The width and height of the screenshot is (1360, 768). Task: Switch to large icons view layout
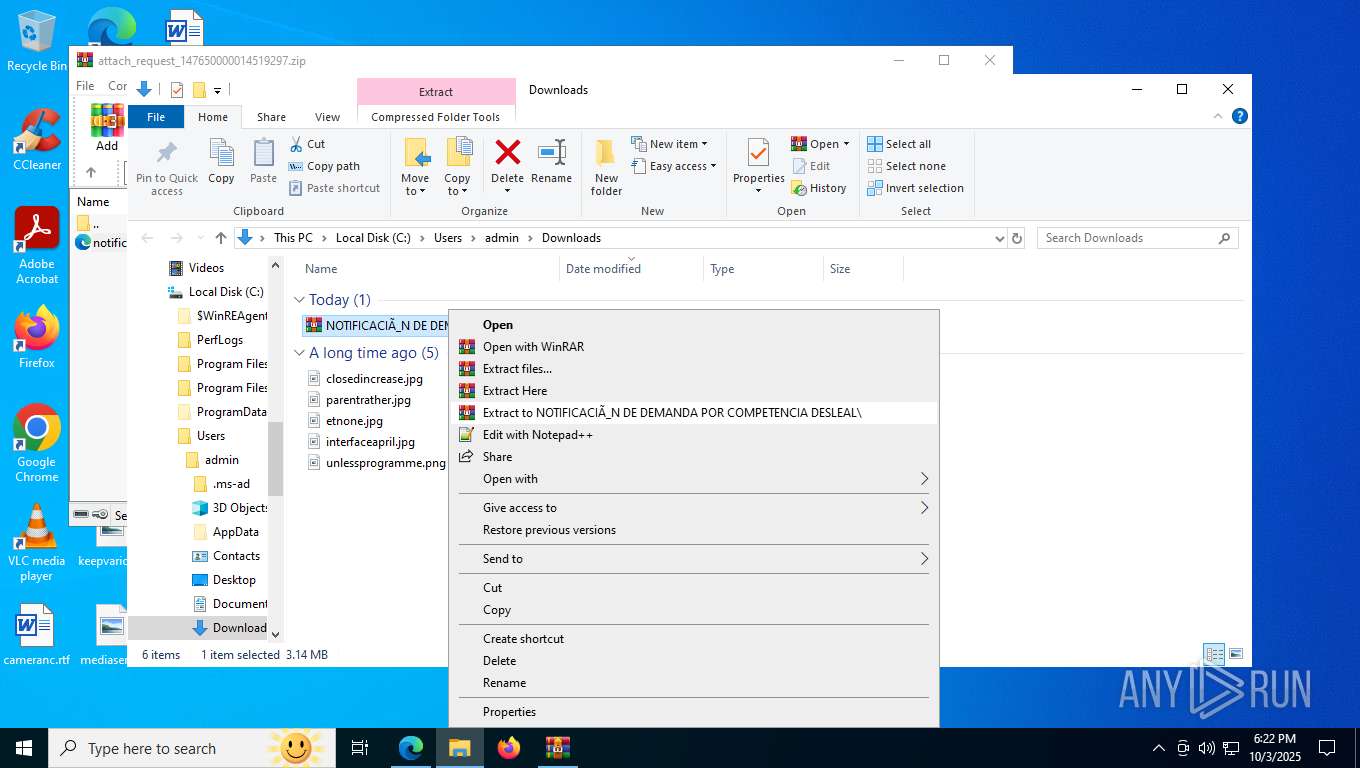point(1236,655)
